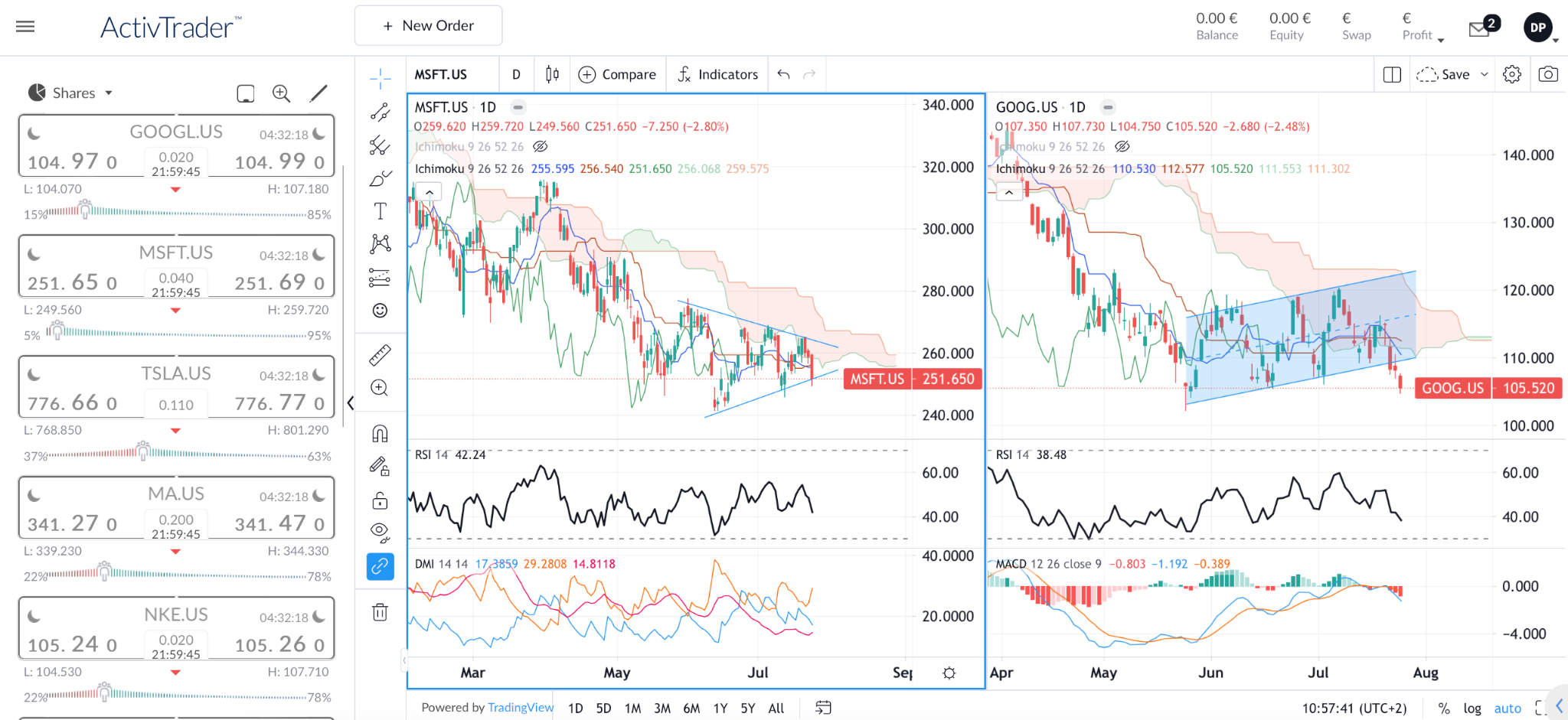Open the chart layout selector
The width and height of the screenshot is (1568, 720).
(x=1392, y=74)
